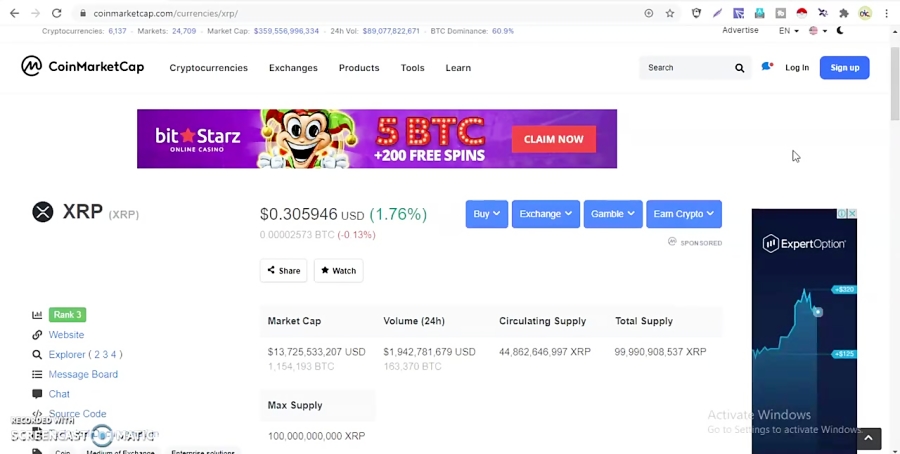Viewport: 900px width, 454px height.
Task: Open the currency flag dropdown
Action: pos(818,30)
